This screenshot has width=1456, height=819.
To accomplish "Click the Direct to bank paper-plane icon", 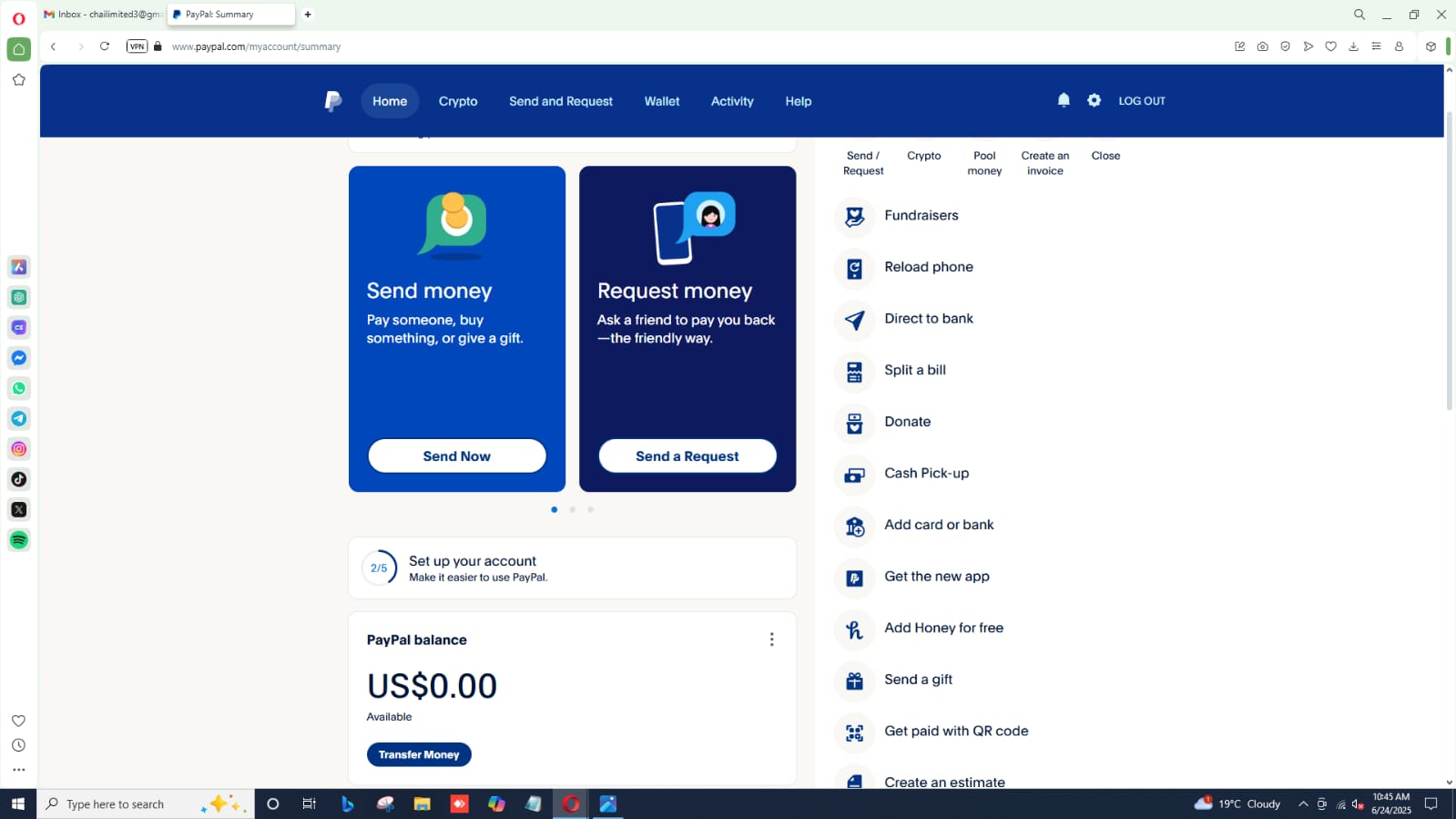I will 854,319.
